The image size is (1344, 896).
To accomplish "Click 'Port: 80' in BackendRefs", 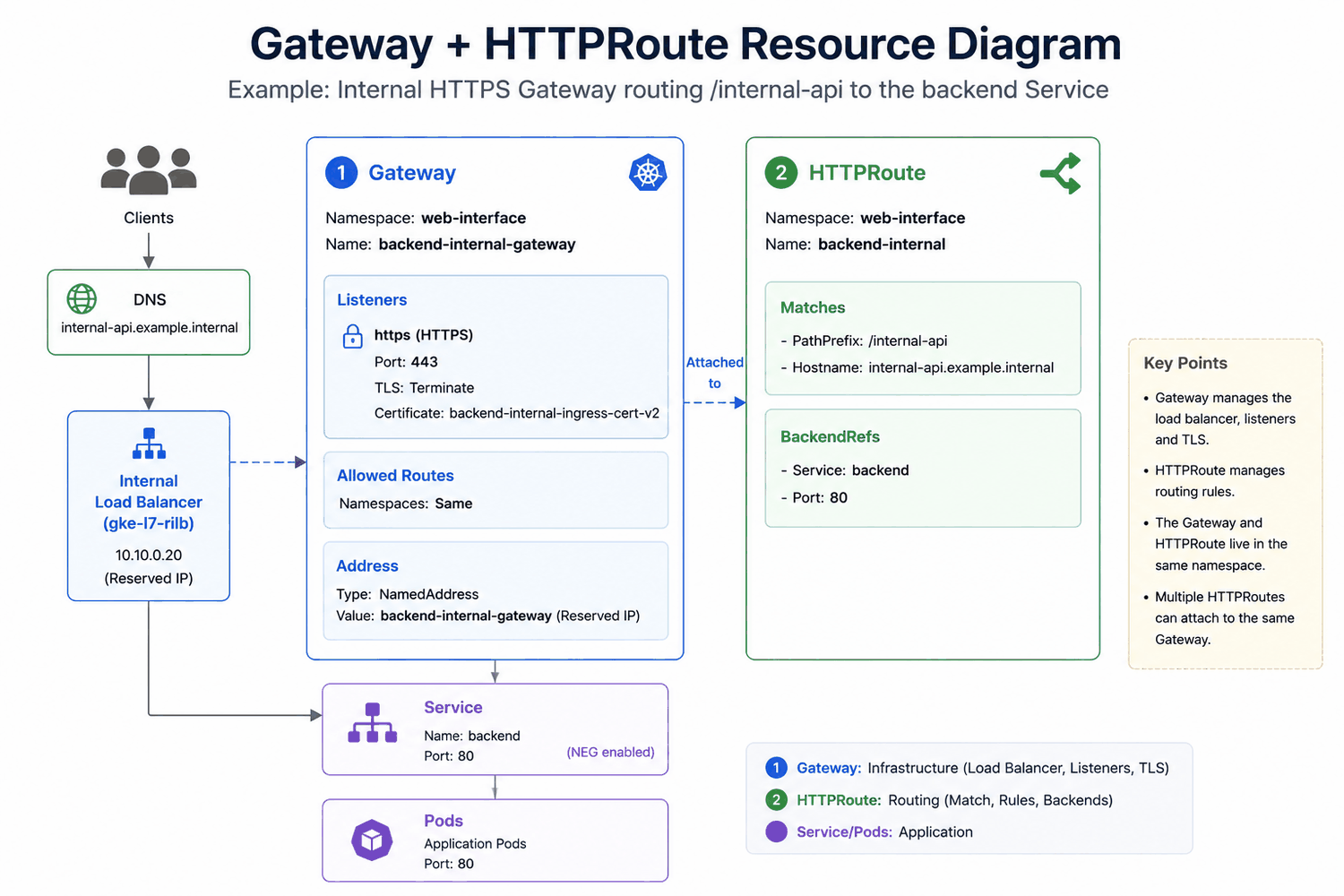I will click(x=814, y=497).
